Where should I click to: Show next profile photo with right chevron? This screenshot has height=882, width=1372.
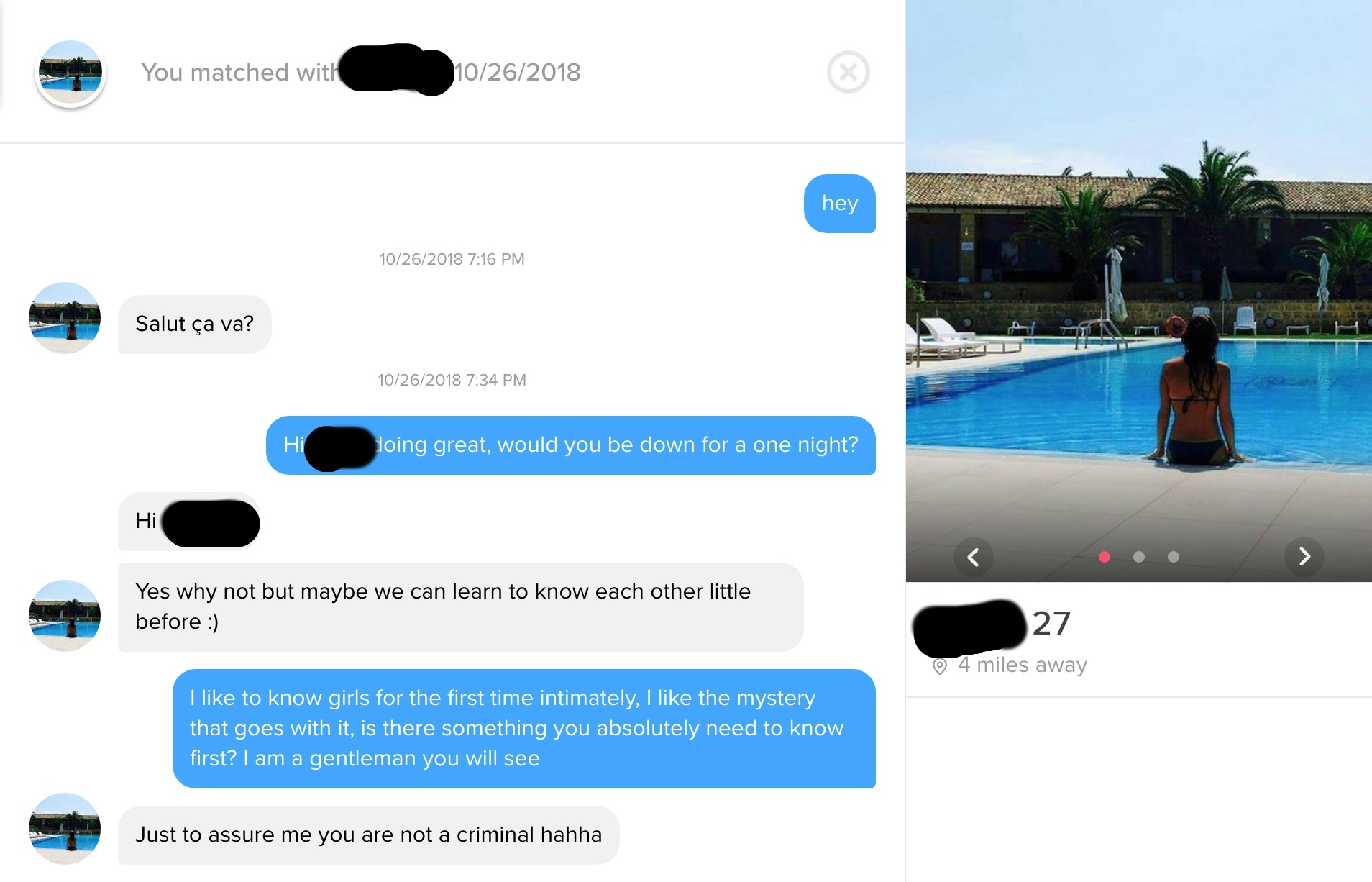tap(1304, 557)
